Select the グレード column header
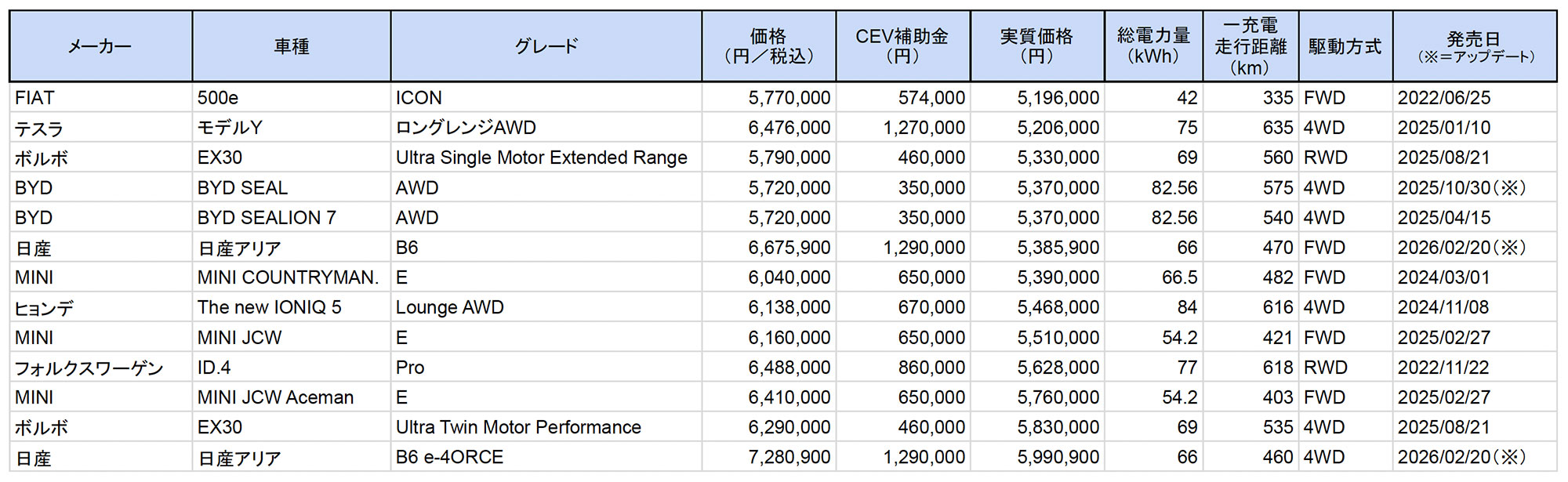The image size is (1568, 482). coord(546,46)
